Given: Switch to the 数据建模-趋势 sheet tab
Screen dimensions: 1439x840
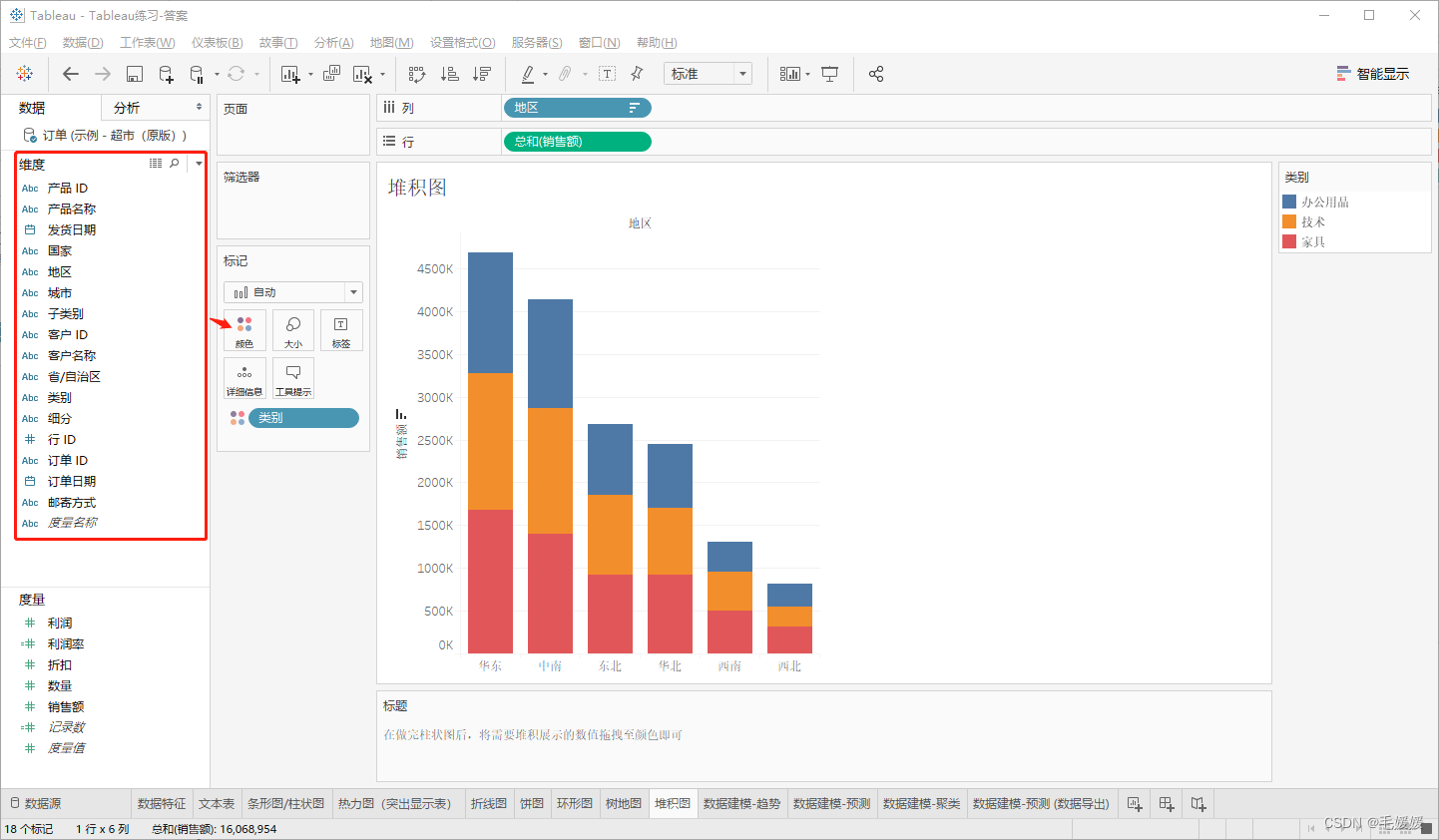Looking at the screenshot, I should [742, 804].
